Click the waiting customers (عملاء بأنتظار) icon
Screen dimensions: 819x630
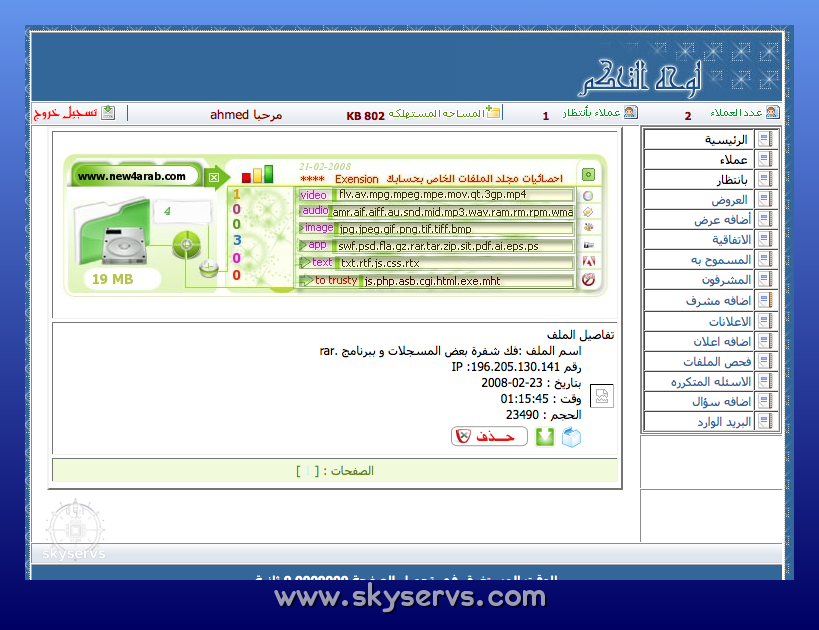630,113
